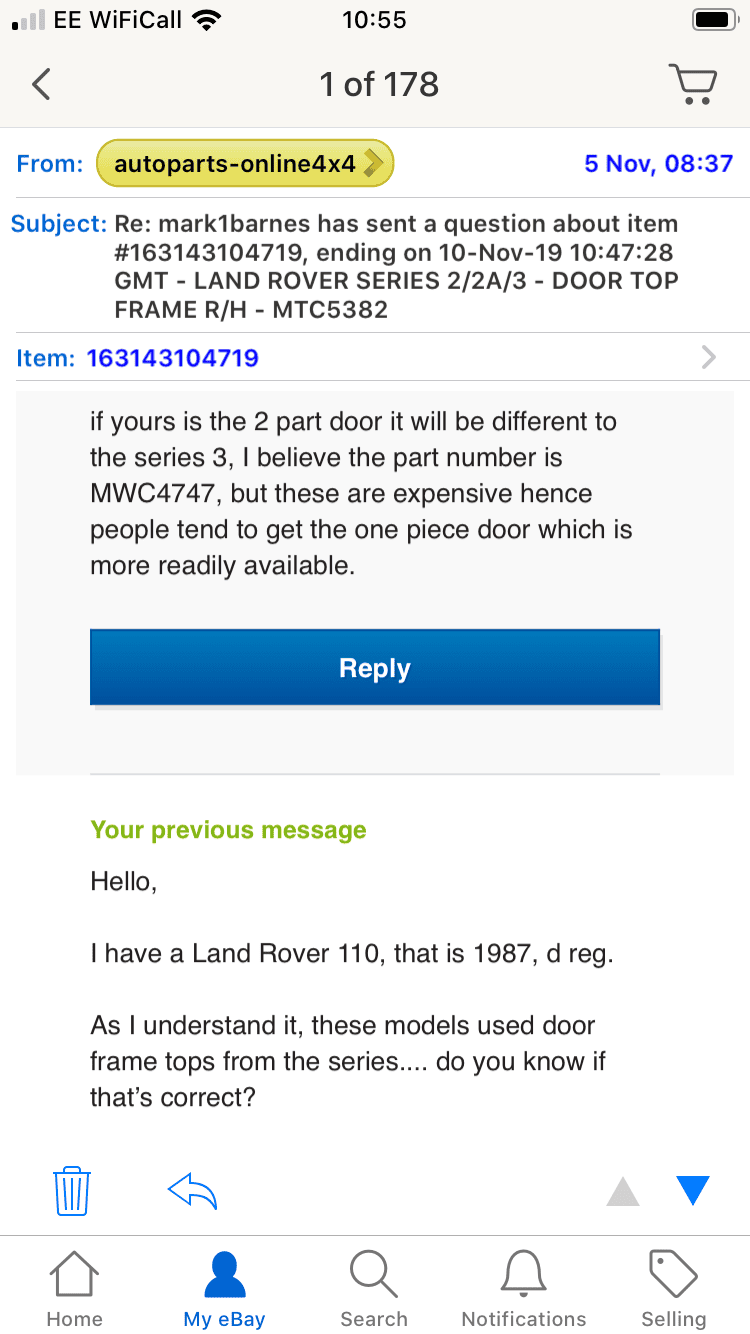The width and height of the screenshot is (750, 1334).
Task: Delete message with trash icon
Action: pos(72,1191)
